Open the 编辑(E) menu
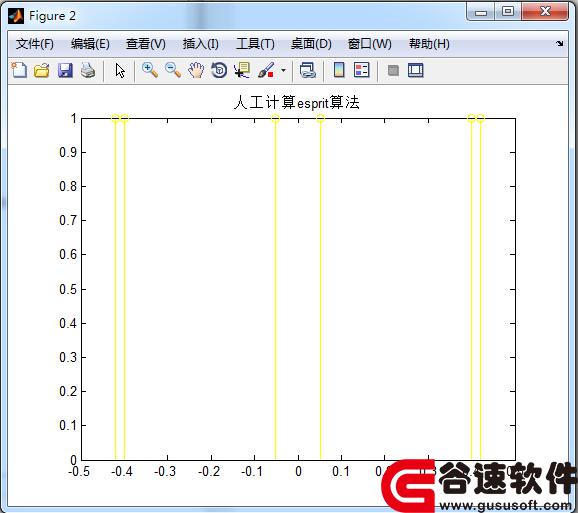The width and height of the screenshot is (578, 513). (90, 44)
